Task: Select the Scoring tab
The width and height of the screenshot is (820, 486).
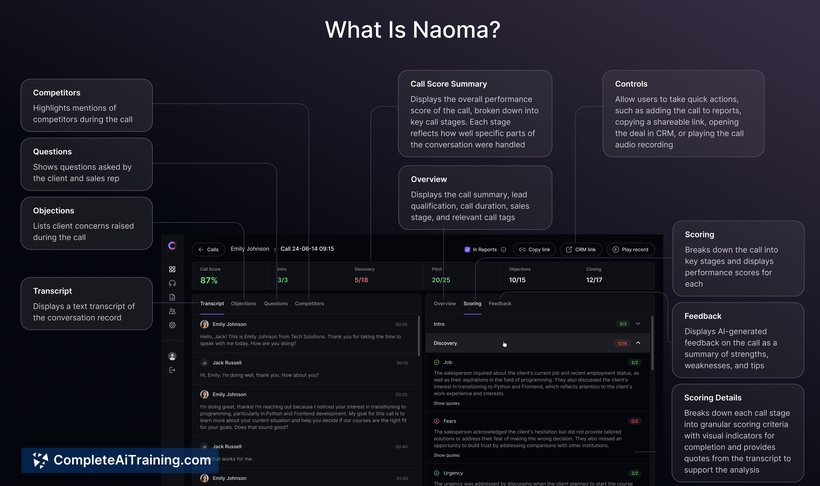Action: [472, 303]
